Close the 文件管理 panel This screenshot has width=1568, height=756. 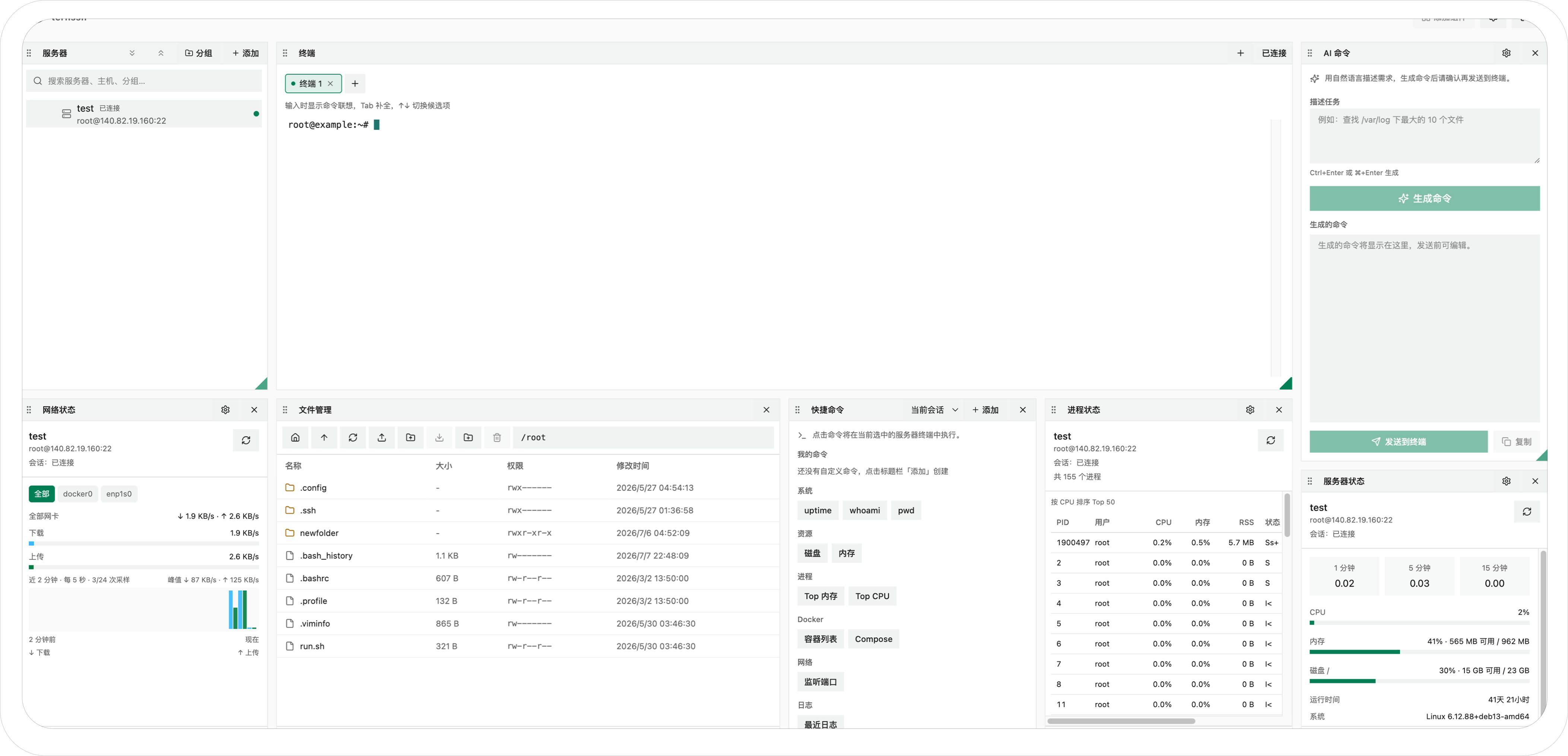[x=766, y=409]
